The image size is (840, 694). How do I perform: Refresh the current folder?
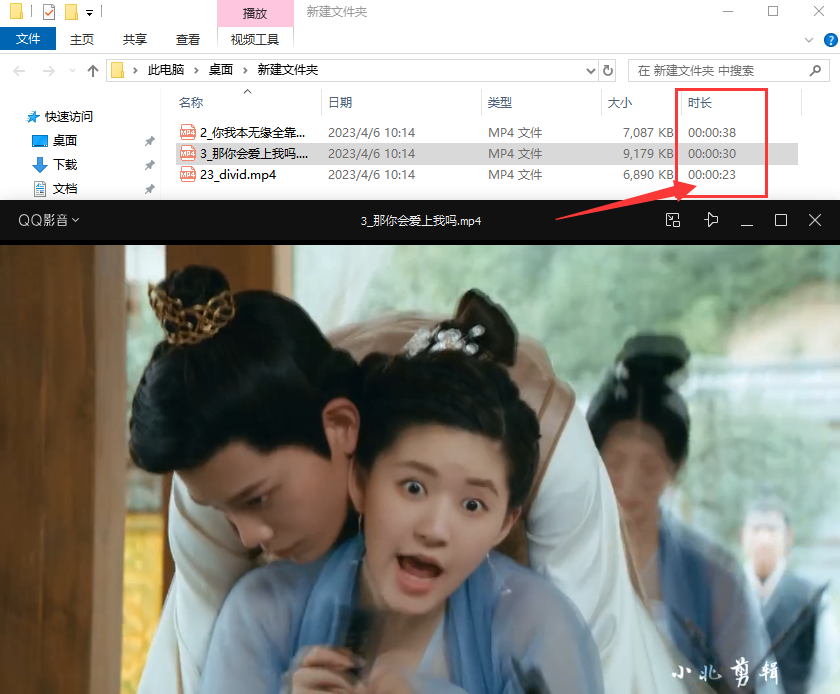pos(608,70)
